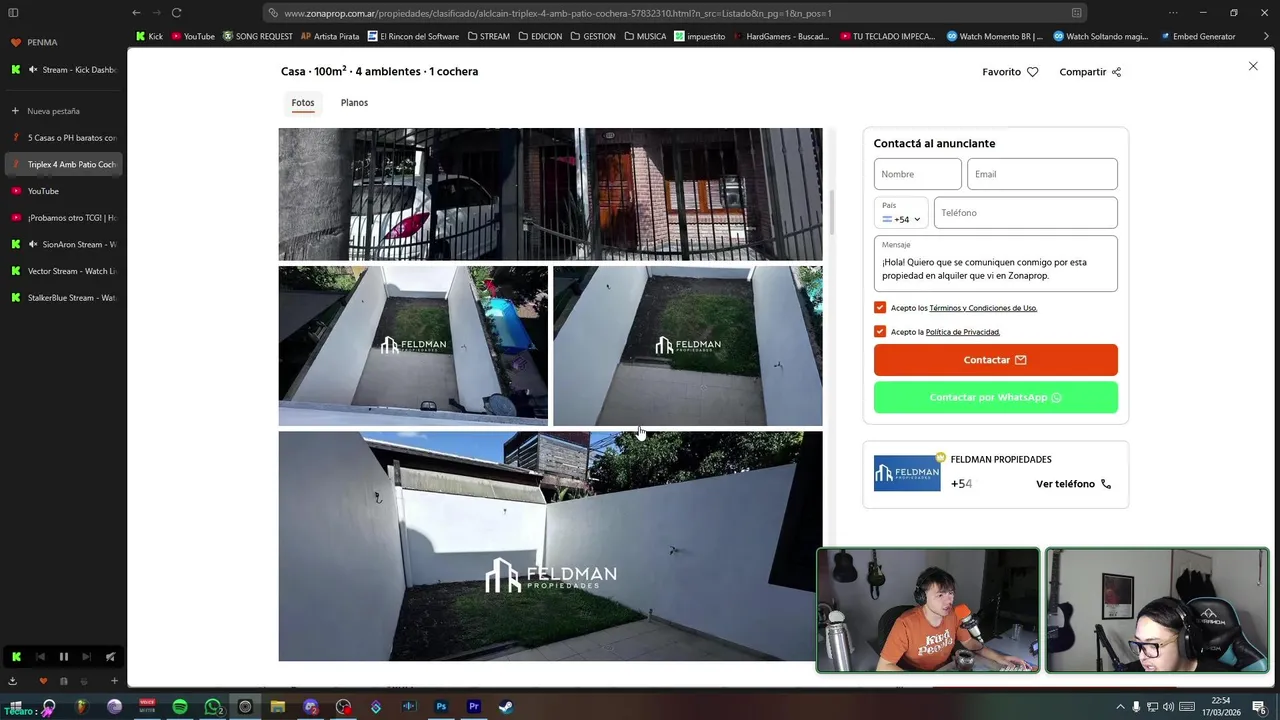The width and height of the screenshot is (1280, 720).
Task: Pause the sidebar media player
Action: (x=63, y=657)
